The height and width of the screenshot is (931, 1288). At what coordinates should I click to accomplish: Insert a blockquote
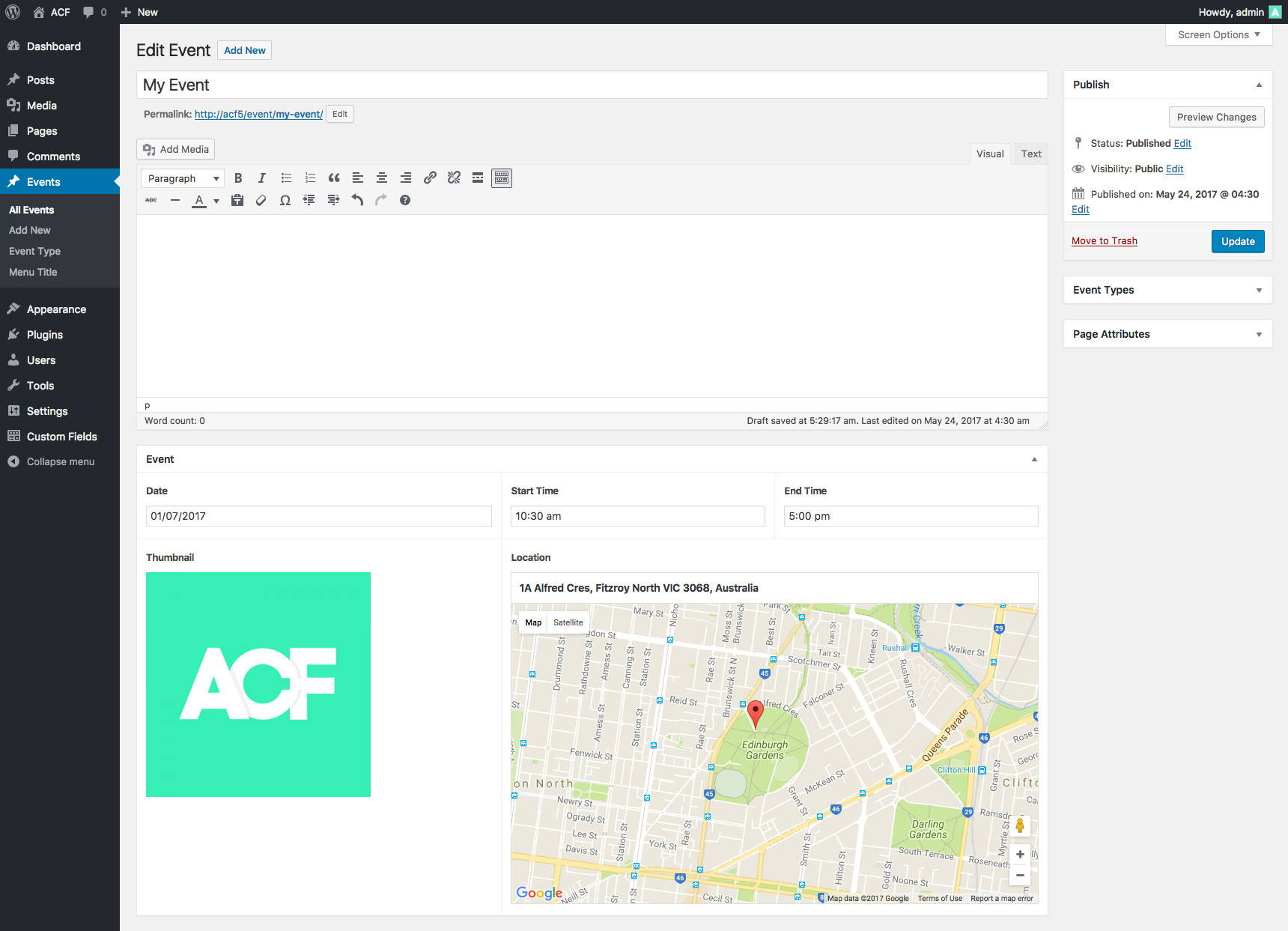pyautogui.click(x=334, y=178)
